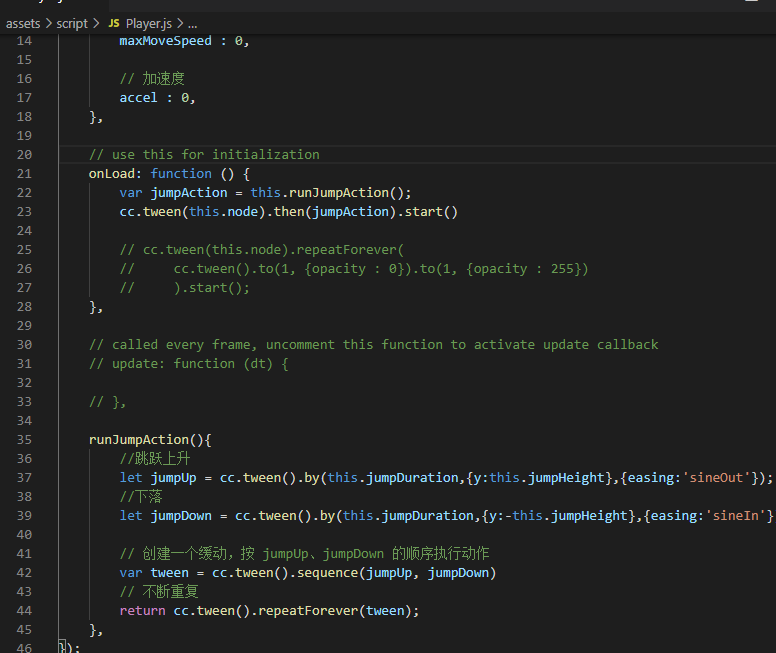
Task: Place cursor on maxMoveSpeed property
Action: pos(165,41)
